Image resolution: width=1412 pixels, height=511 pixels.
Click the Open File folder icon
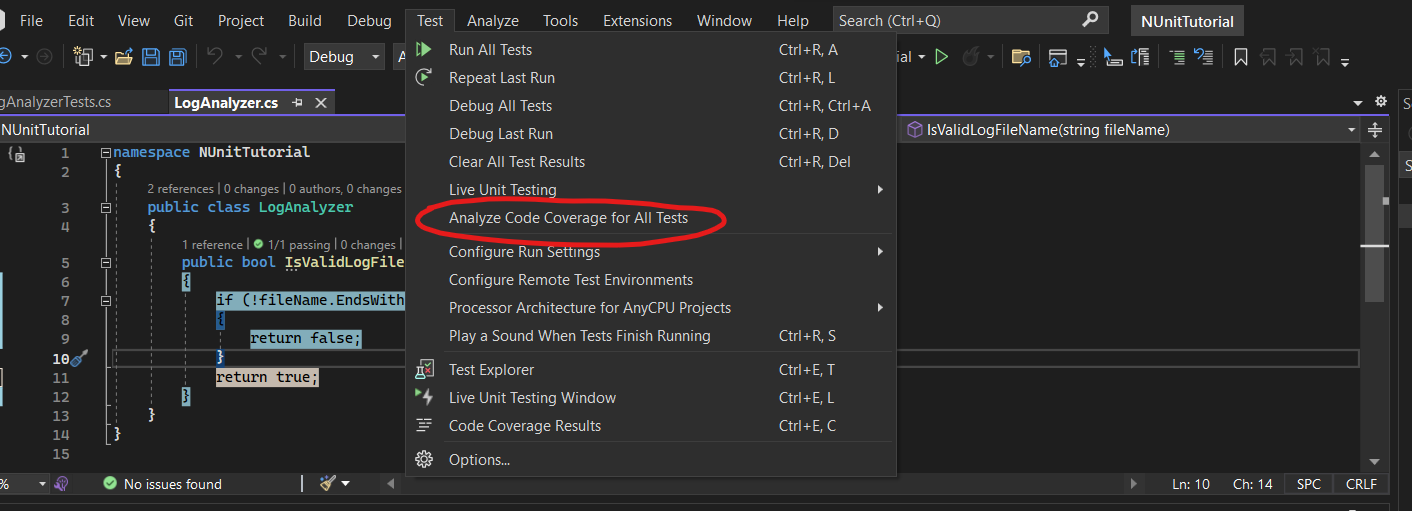click(124, 57)
